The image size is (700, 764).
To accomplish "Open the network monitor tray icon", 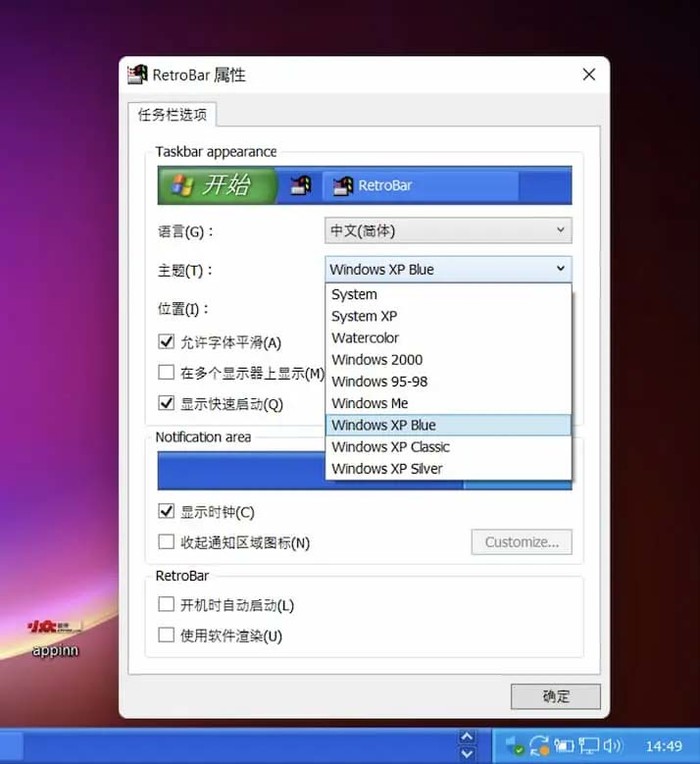I will (588, 745).
